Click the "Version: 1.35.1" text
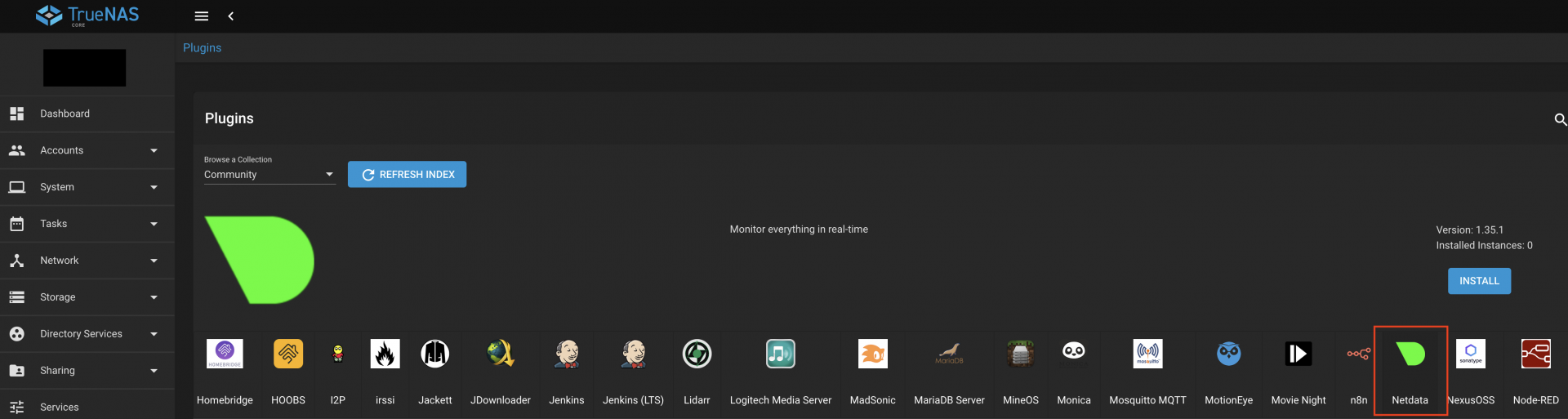 coord(1470,230)
